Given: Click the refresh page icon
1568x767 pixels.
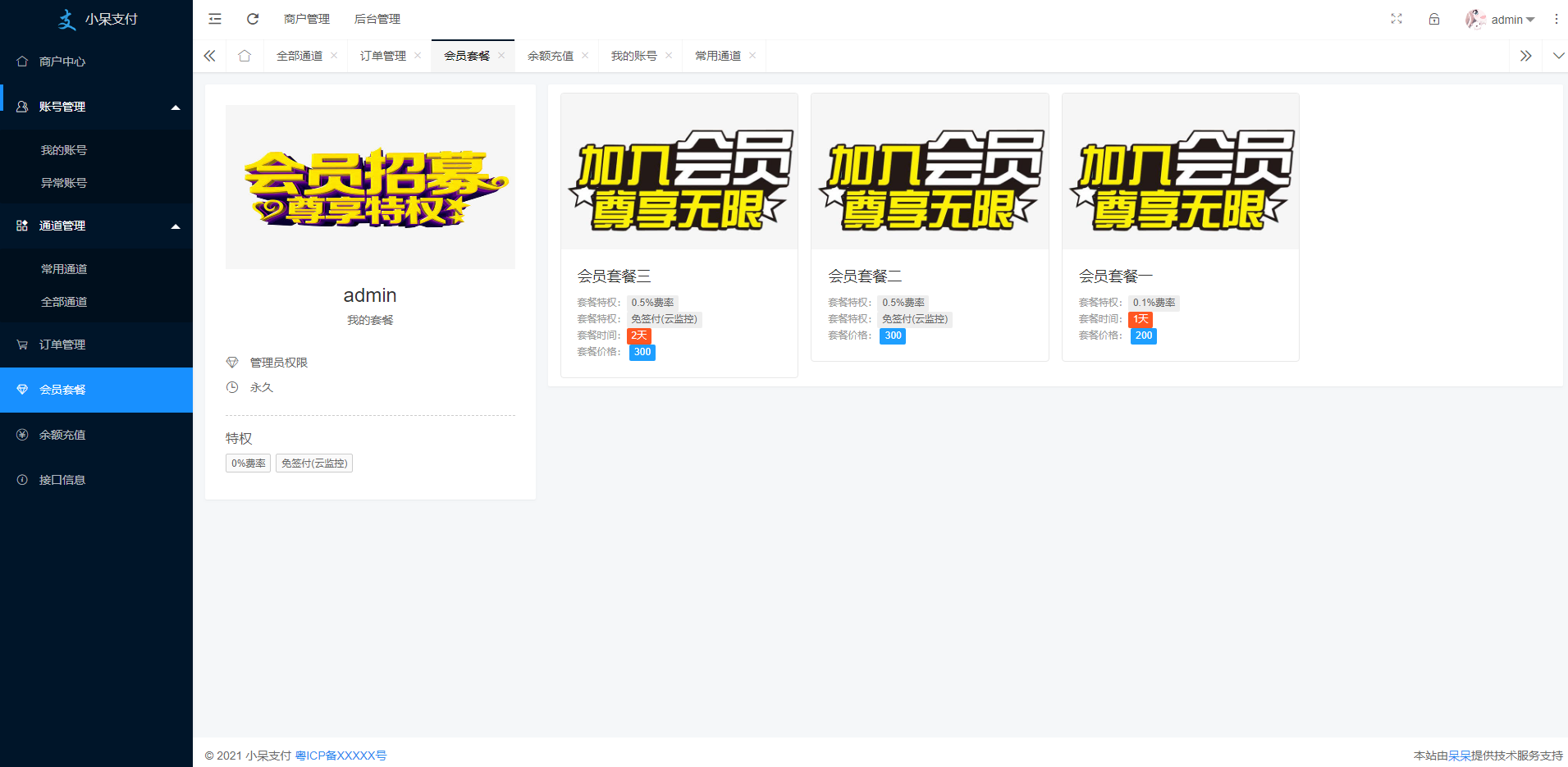Looking at the screenshot, I should point(253,19).
